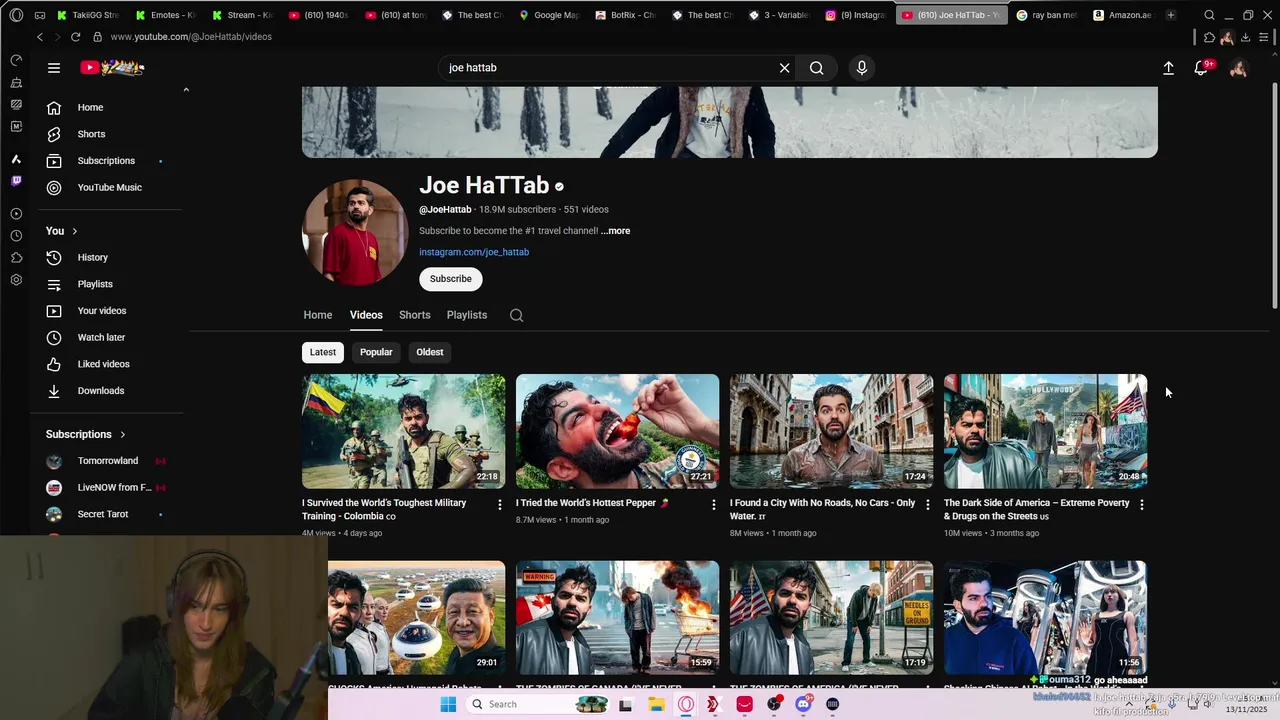Select the Oldest filter chip
1280x720 pixels.
tap(430, 352)
